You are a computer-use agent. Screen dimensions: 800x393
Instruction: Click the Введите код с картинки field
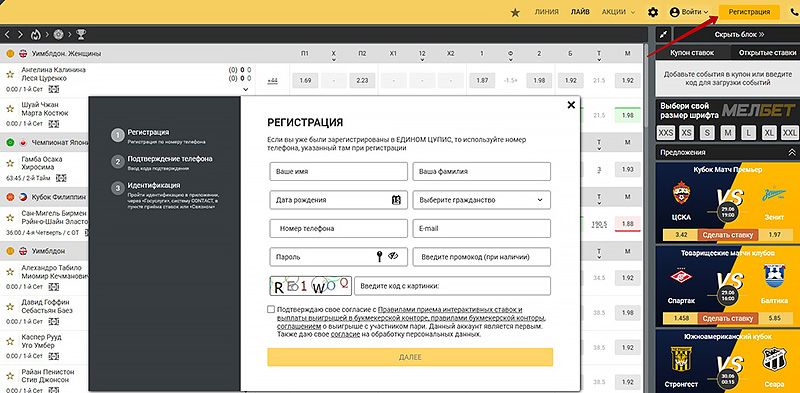point(453,286)
